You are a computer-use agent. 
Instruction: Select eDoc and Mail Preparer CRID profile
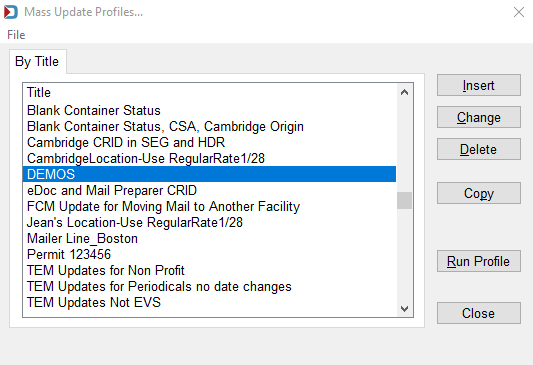tap(209, 190)
